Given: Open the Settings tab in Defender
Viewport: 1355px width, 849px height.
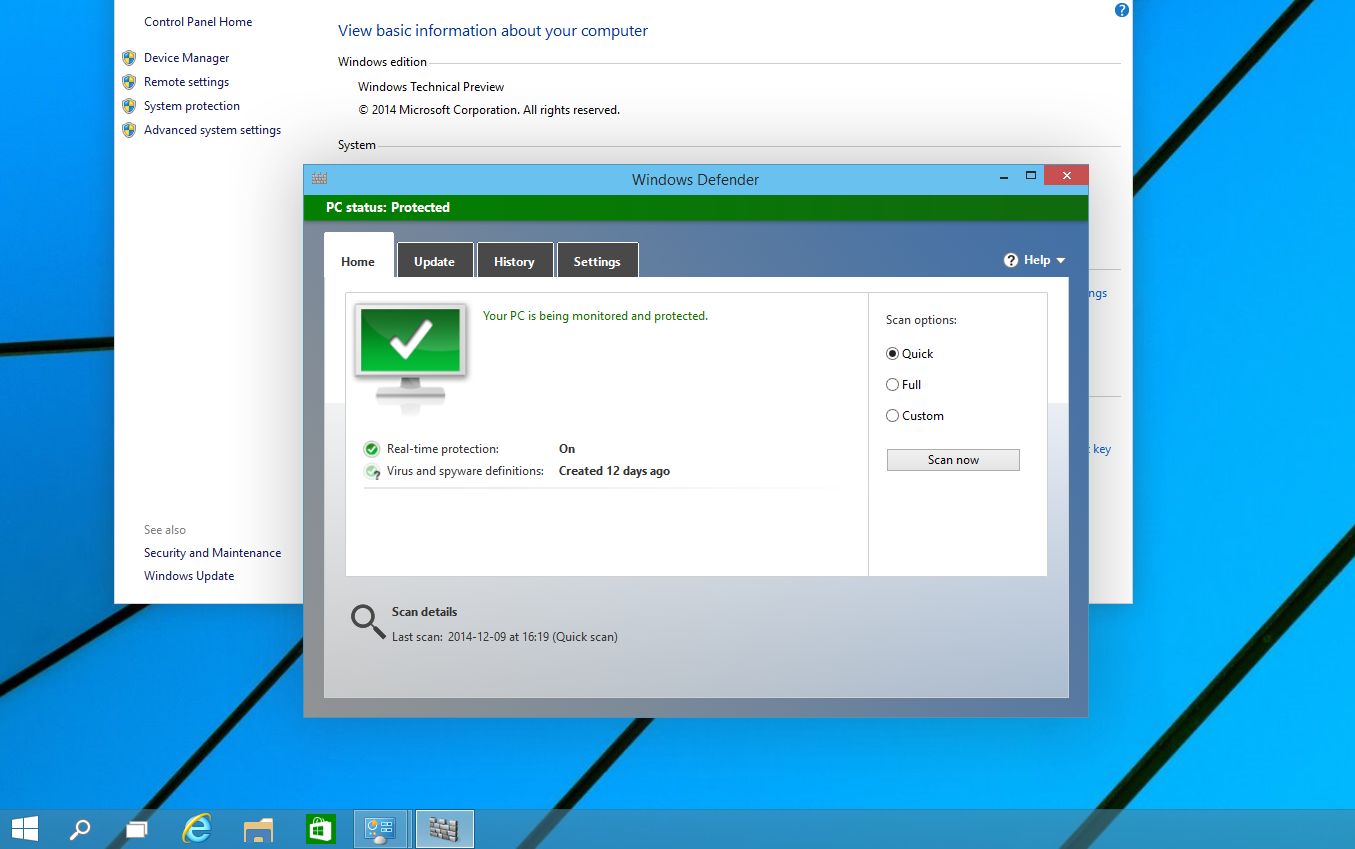Looking at the screenshot, I should point(597,262).
